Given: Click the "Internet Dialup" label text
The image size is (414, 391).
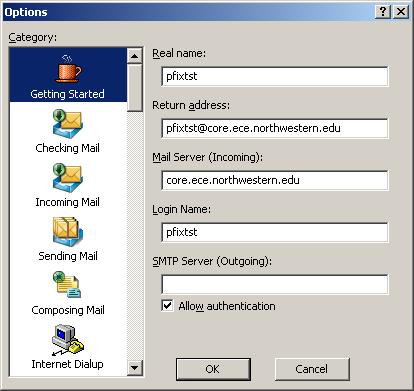Looking at the screenshot, I should (x=67, y=364).
